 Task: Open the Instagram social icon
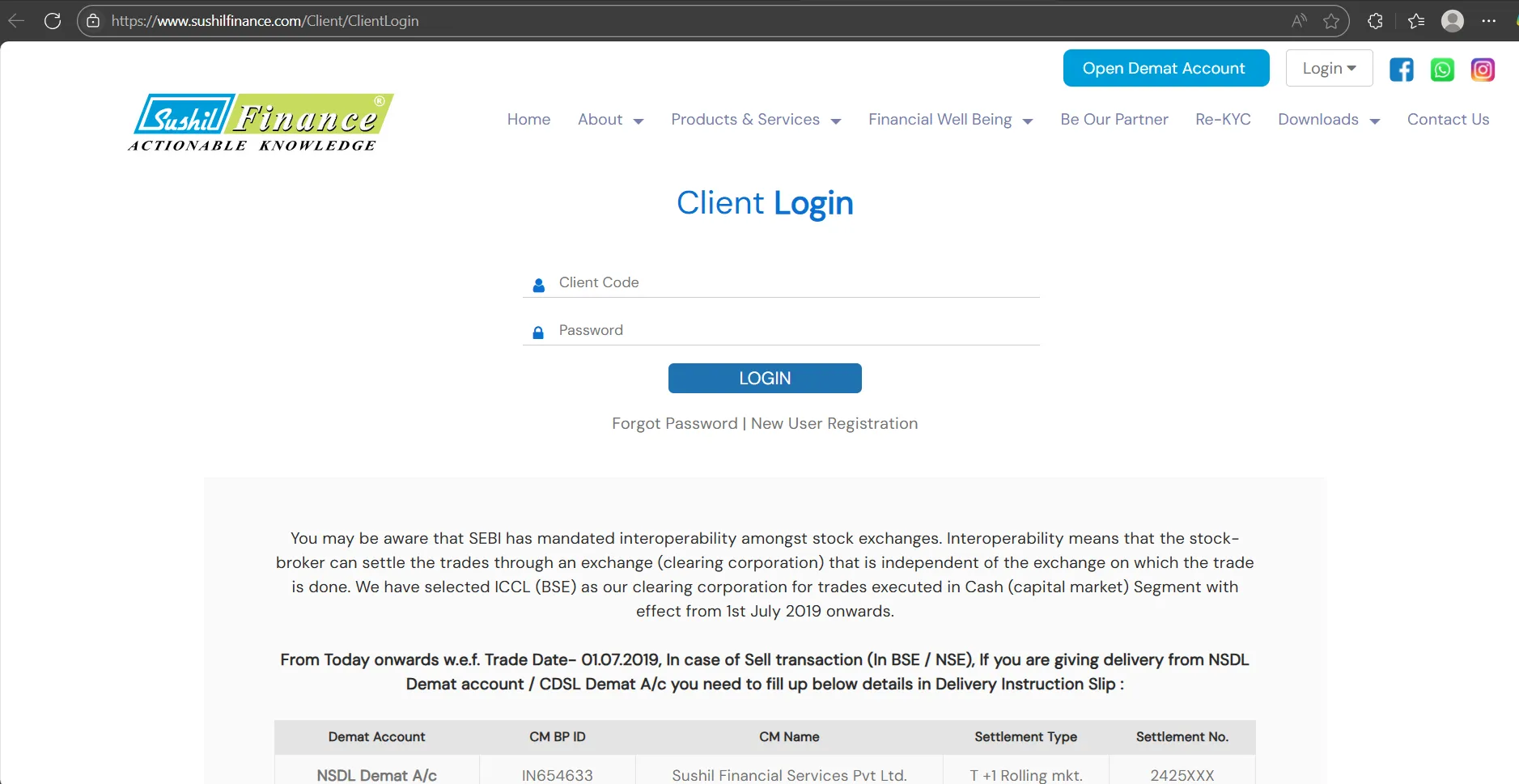point(1483,70)
